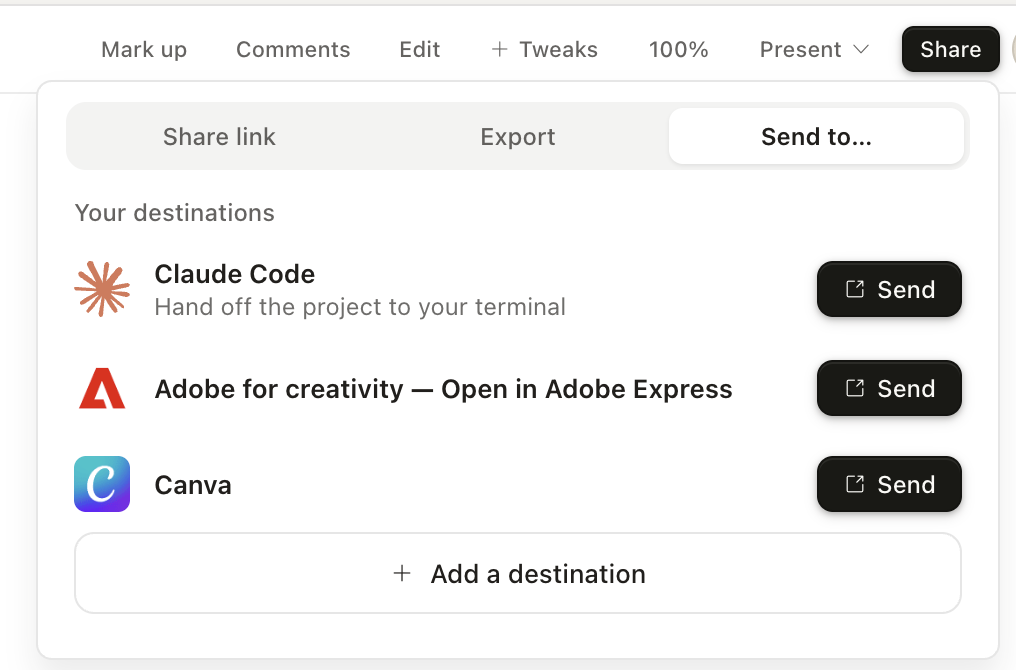Screen dimensions: 1016x670
Task: Click the Canva destination name
Action: [192, 485]
